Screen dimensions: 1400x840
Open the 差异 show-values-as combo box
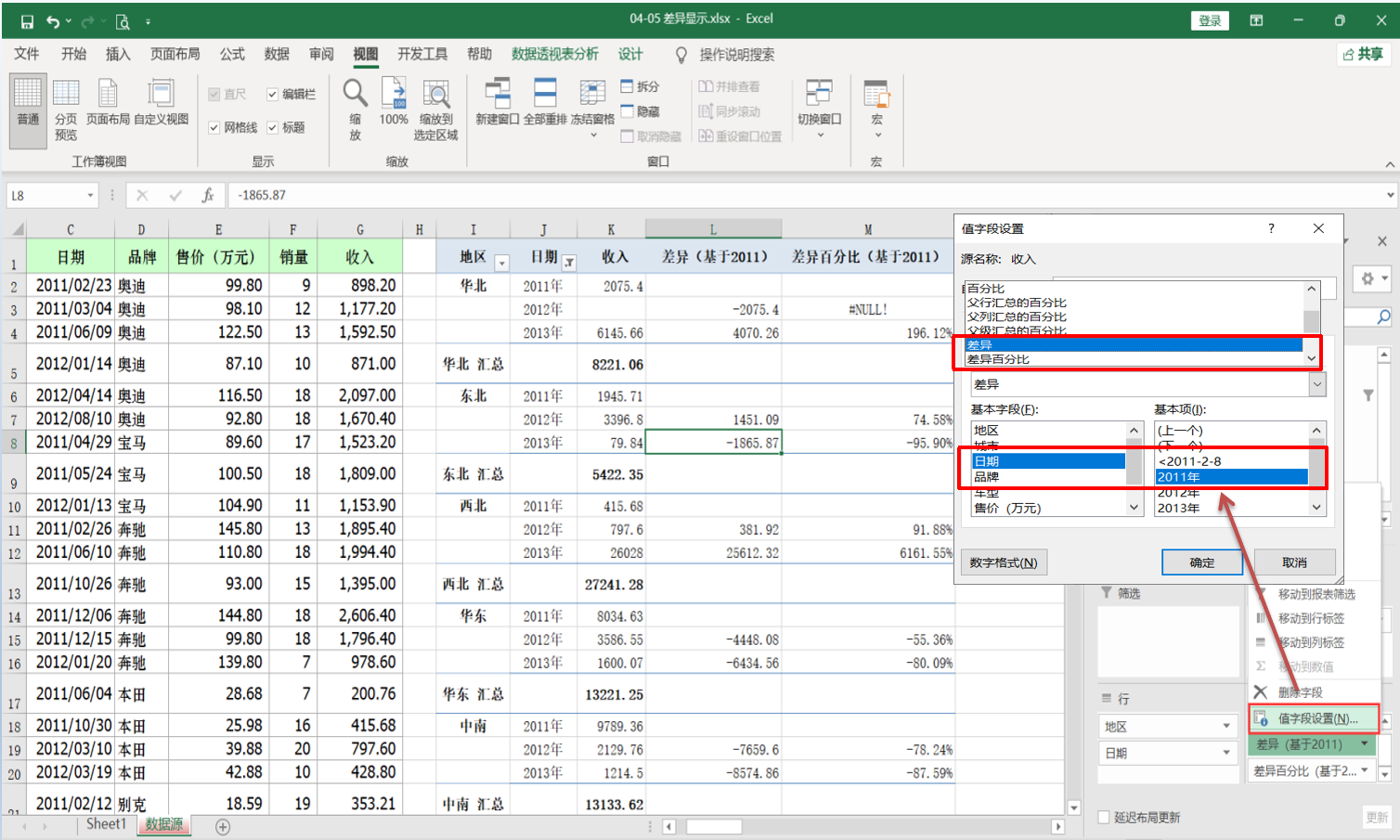[1147, 384]
